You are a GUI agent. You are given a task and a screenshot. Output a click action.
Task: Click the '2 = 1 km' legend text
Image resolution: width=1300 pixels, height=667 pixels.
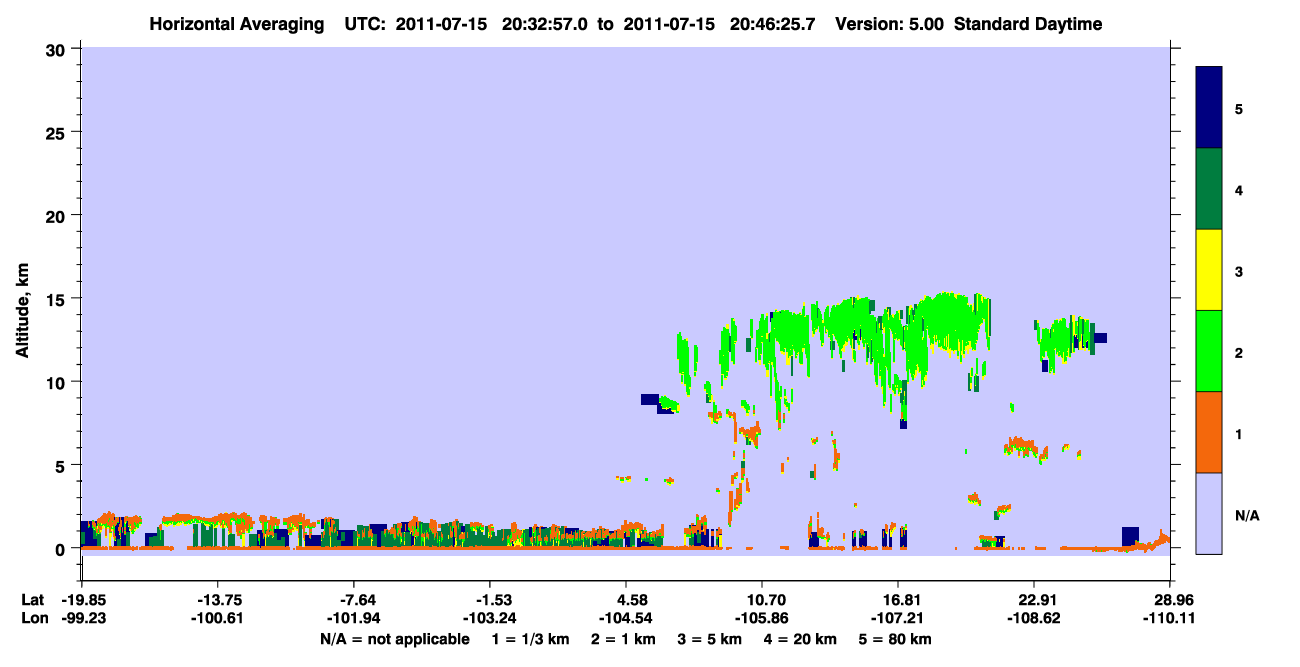point(622,639)
